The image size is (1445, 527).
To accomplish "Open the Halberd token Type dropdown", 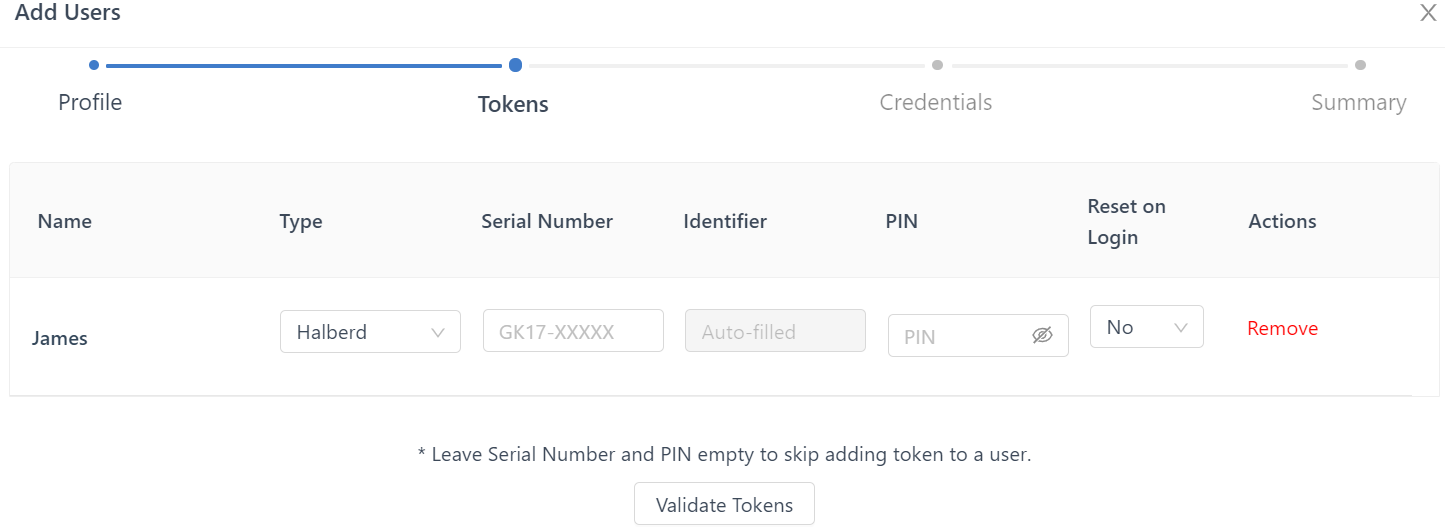I will coord(370,332).
